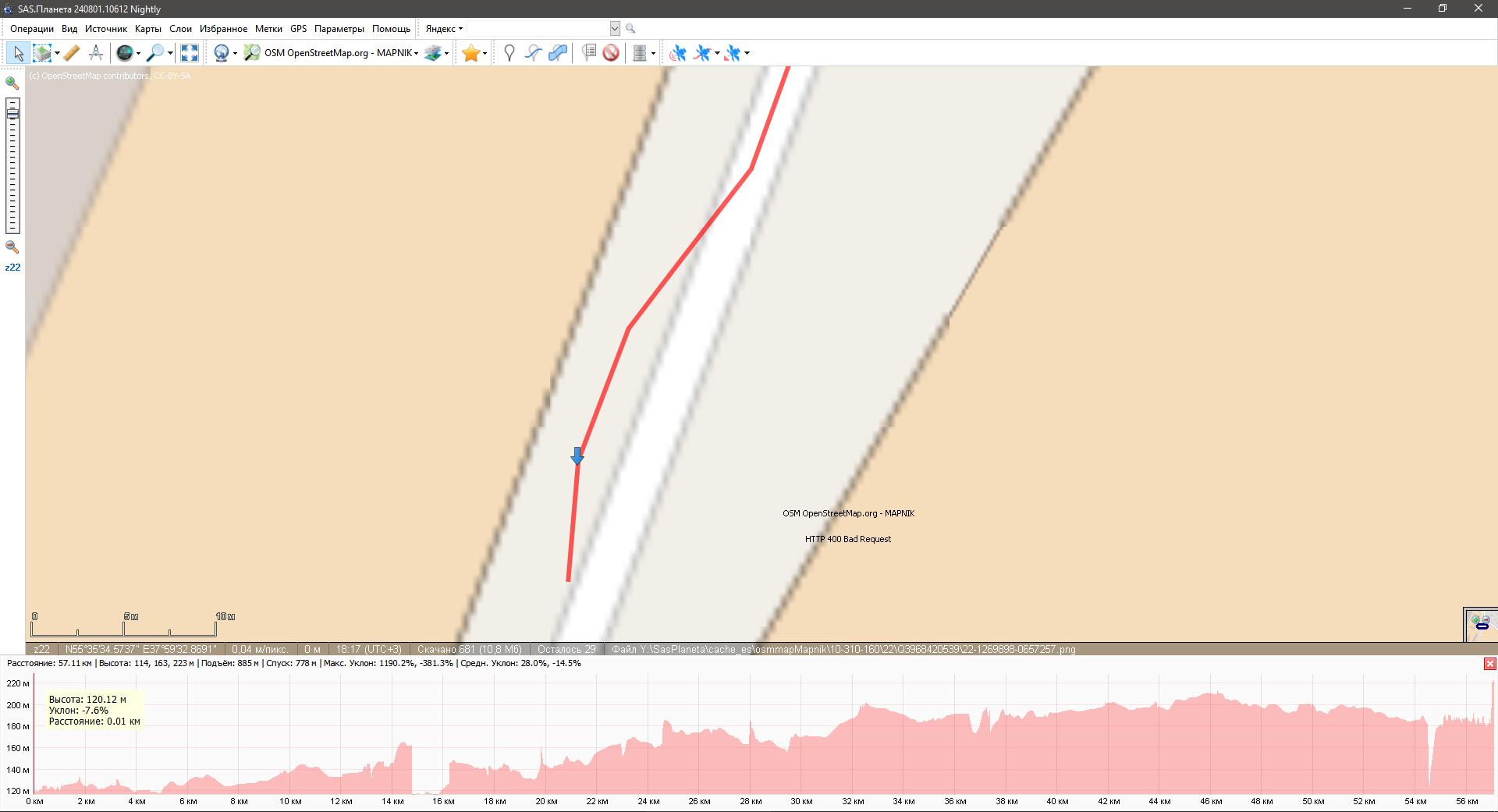Add a new polygon area
Viewport: 1498px width, 812px height.
(x=558, y=53)
